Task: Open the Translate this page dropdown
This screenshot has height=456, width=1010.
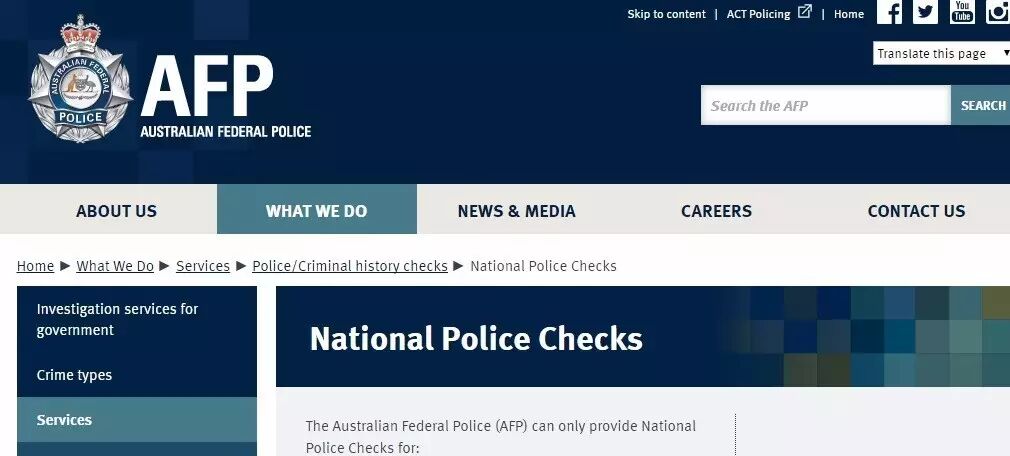Action: [941, 53]
